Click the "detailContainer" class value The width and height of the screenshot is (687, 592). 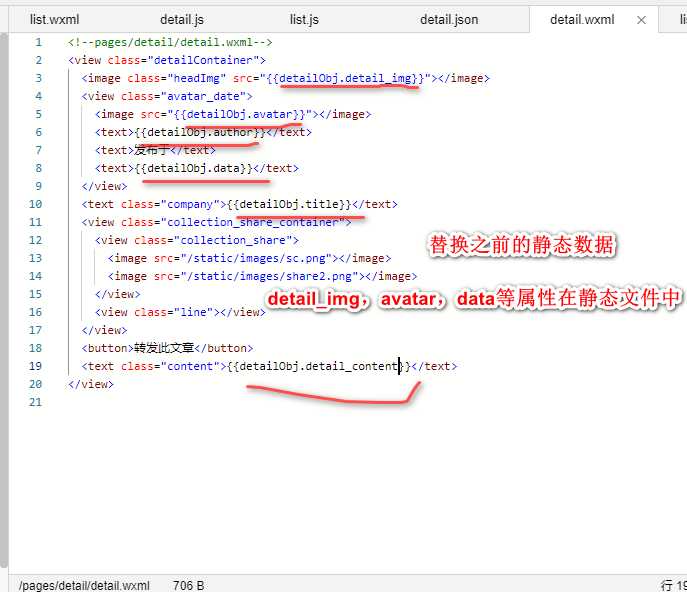204,60
